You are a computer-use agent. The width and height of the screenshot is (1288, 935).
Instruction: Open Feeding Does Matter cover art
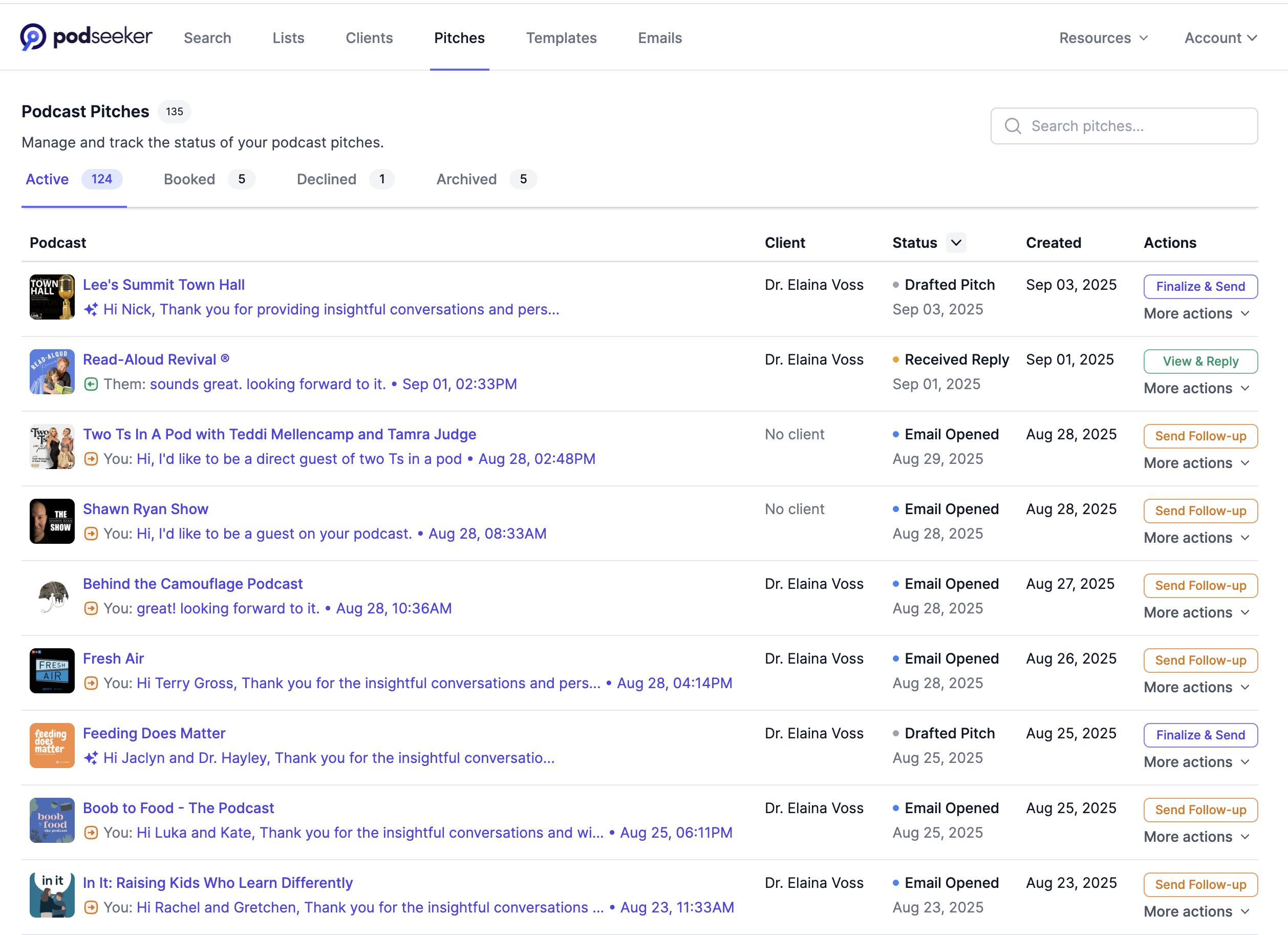[x=52, y=746]
